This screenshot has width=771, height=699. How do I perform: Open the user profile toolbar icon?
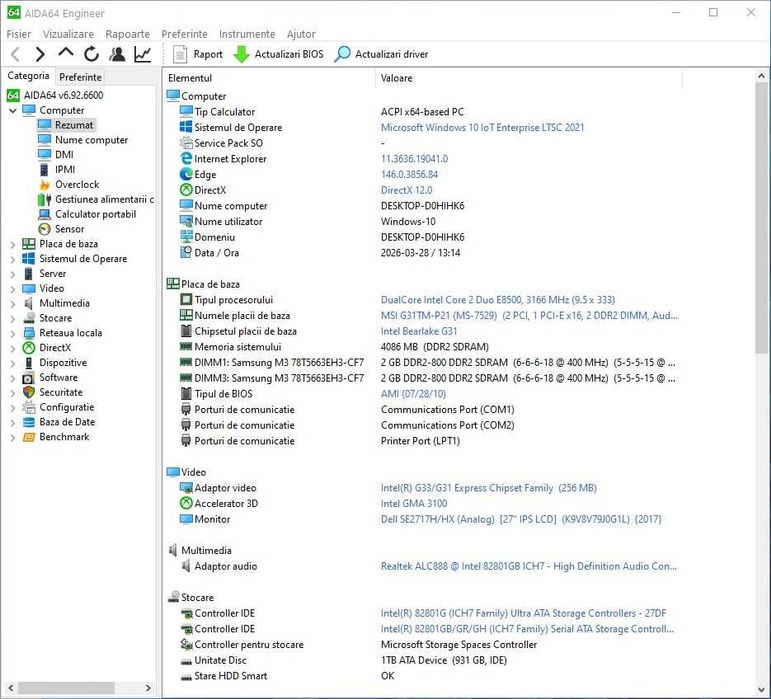point(117,54)
